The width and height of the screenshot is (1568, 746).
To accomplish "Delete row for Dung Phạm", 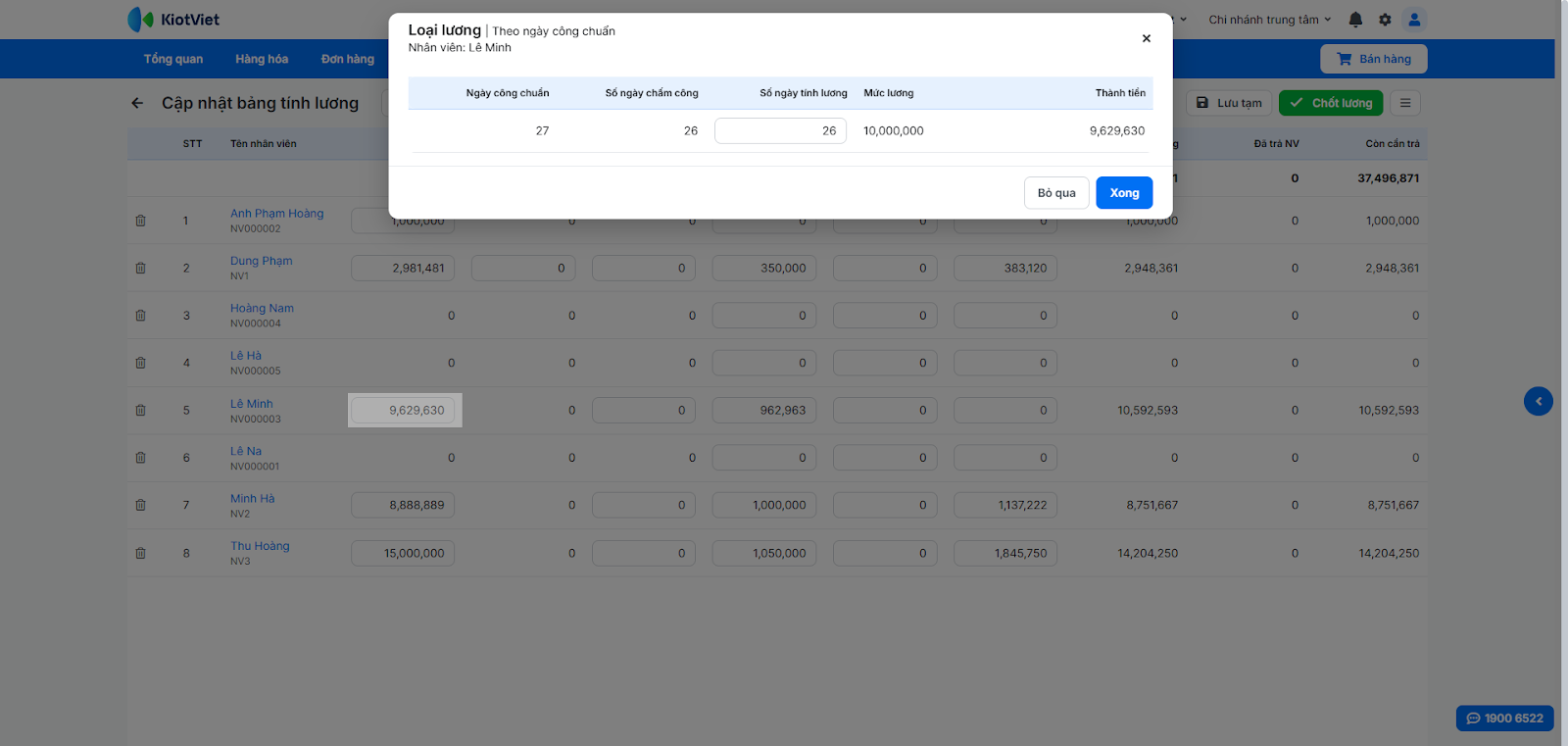I will point(140,268).
